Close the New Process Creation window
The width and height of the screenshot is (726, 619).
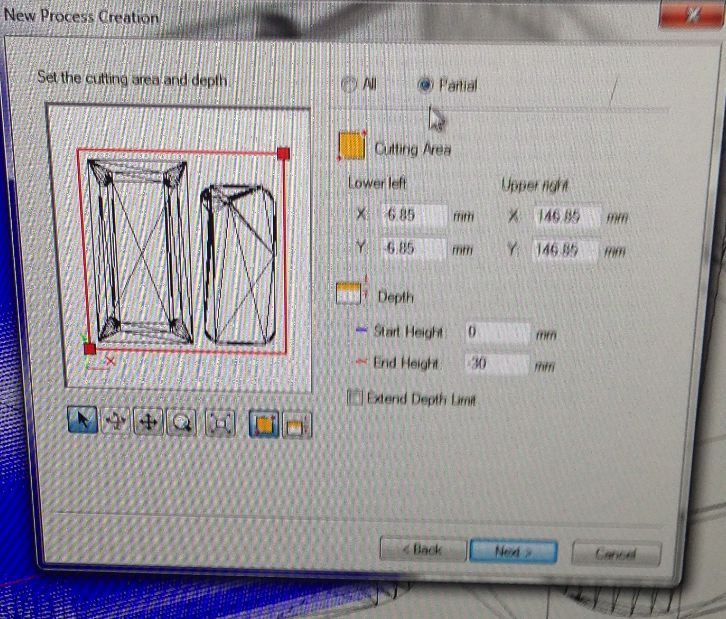click(x=691, y=16)
